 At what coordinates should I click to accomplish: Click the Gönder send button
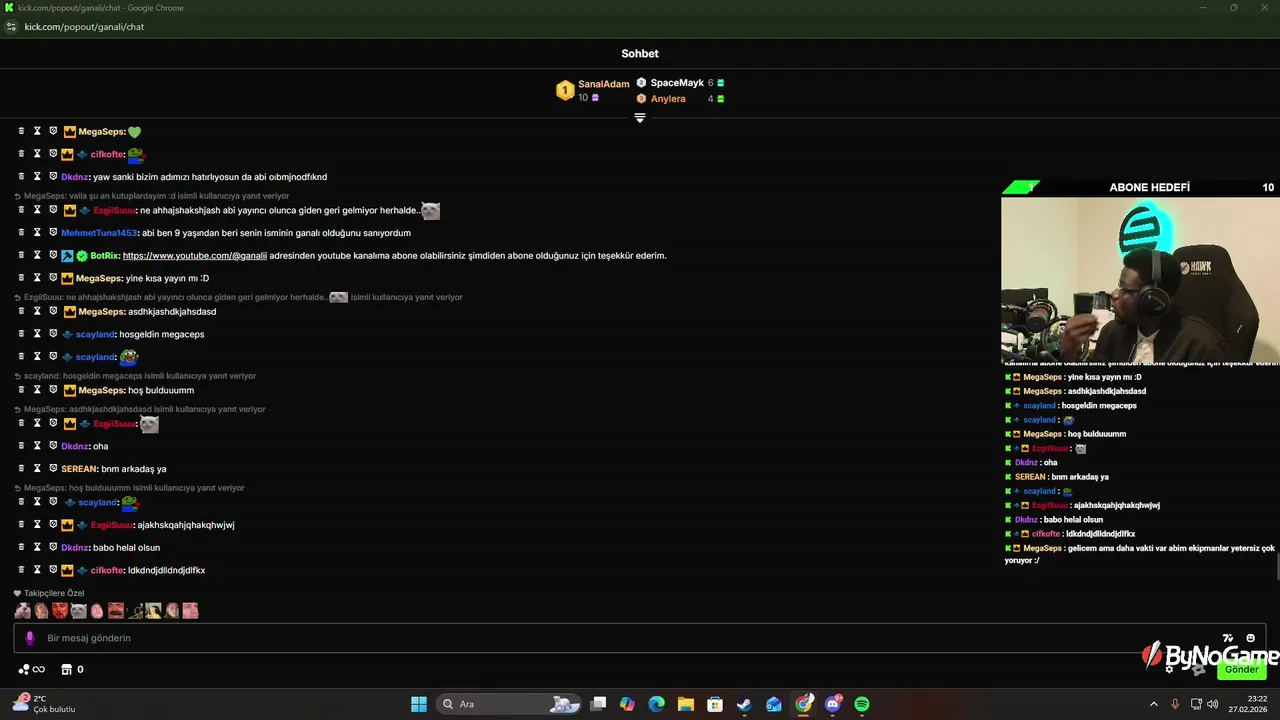1241,669
